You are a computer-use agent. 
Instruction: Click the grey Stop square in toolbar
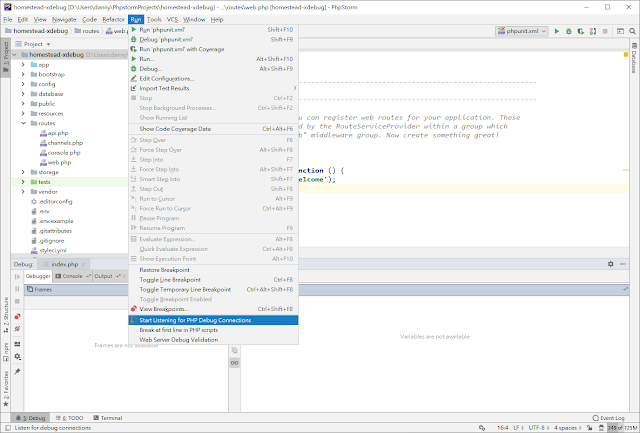pos(605,31)
